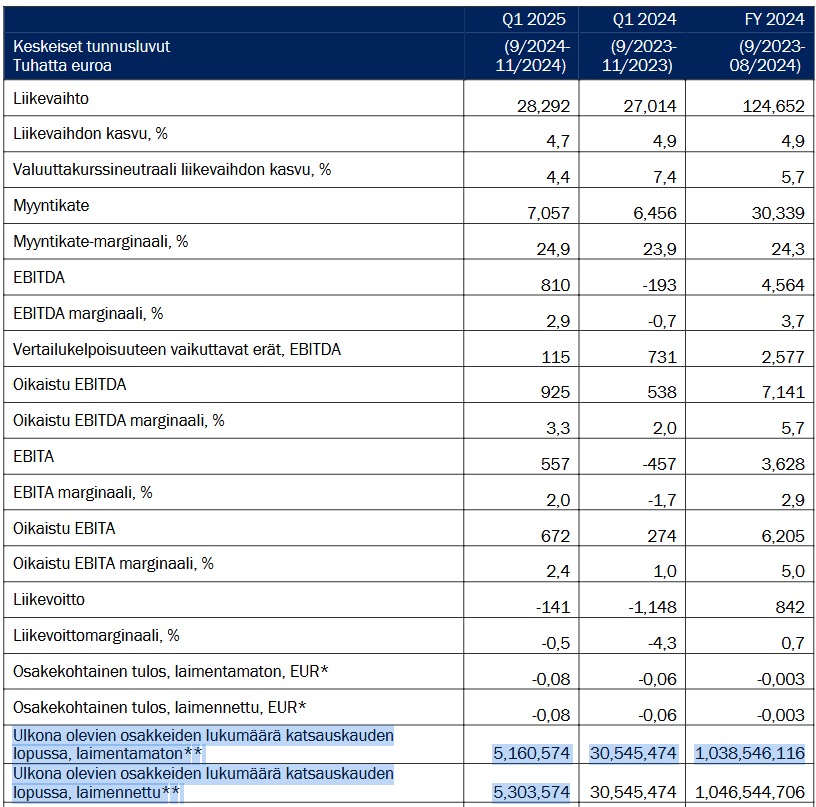The image size is (816, 807).
Task: Click diluted share count 5,303,574
Action: tap(531, 792)
